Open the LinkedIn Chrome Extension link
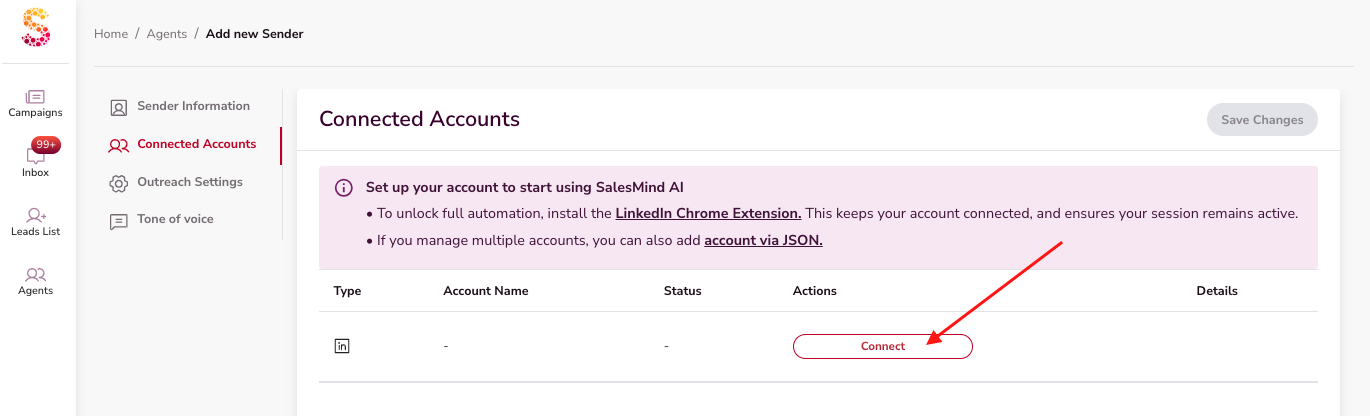Image resolution: width=1370 pixels, height=416 pixels. 708,214
